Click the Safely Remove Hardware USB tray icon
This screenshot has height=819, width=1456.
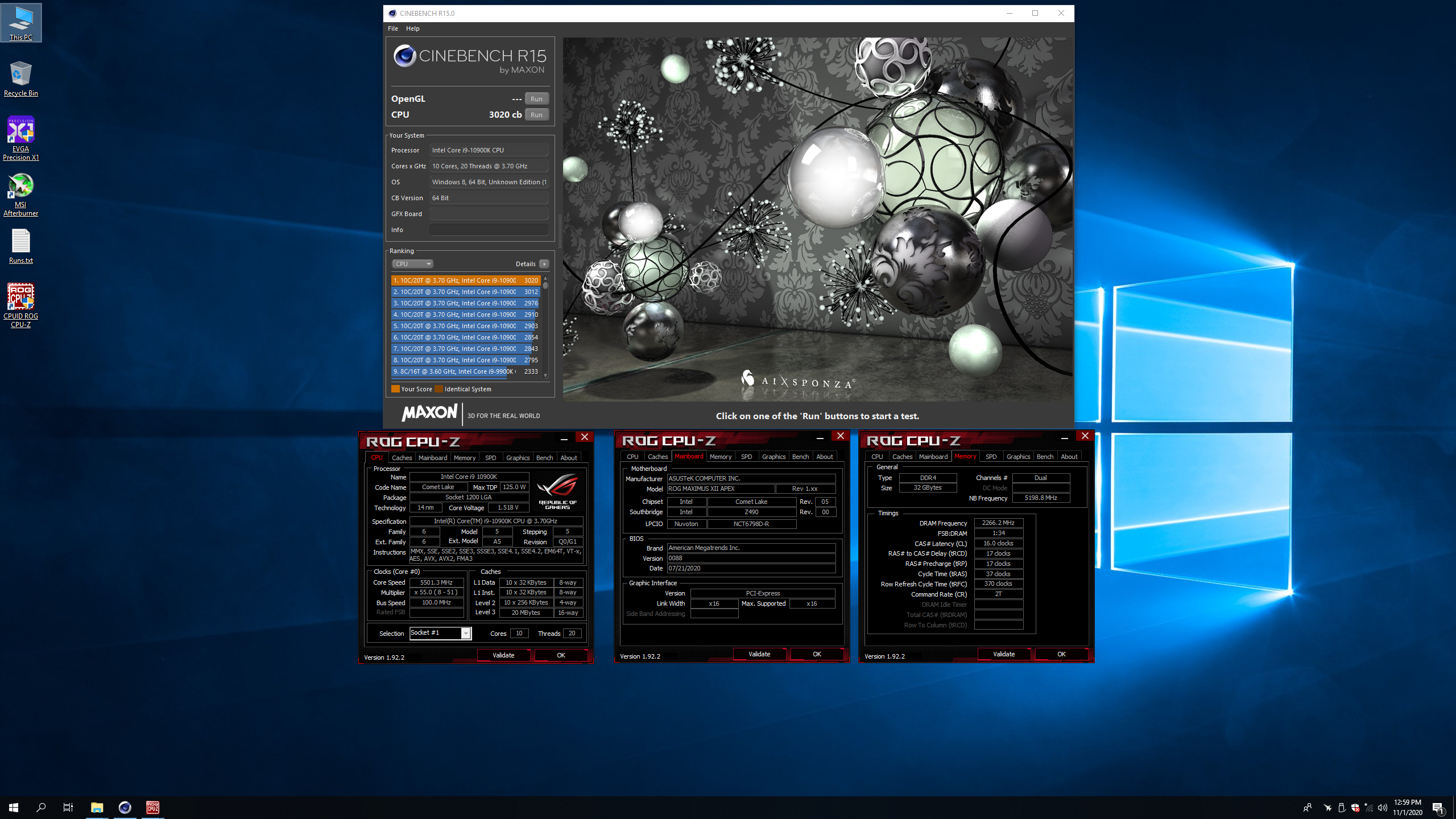pos(1341,808)
